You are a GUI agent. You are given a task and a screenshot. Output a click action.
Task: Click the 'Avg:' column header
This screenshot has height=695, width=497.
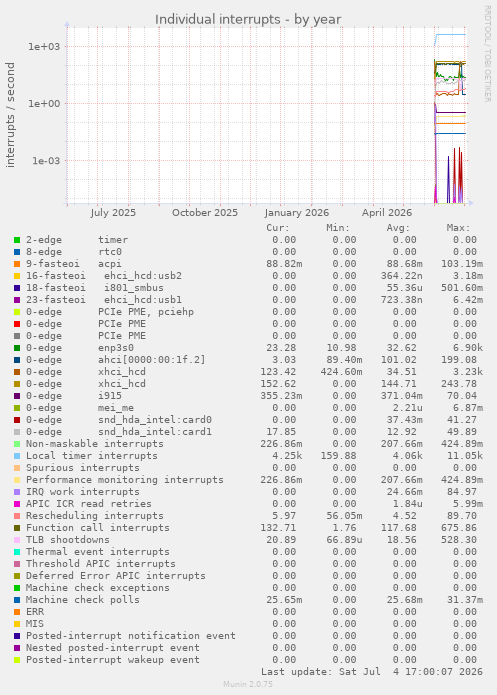pyautogui.click(x=398, y=228)
